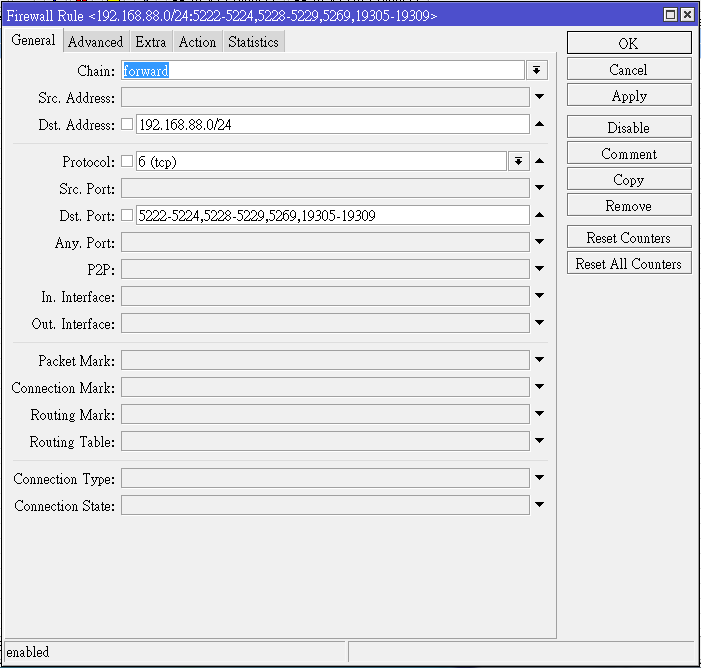
Task: Expand the Src. Address field
Action: 540,97
